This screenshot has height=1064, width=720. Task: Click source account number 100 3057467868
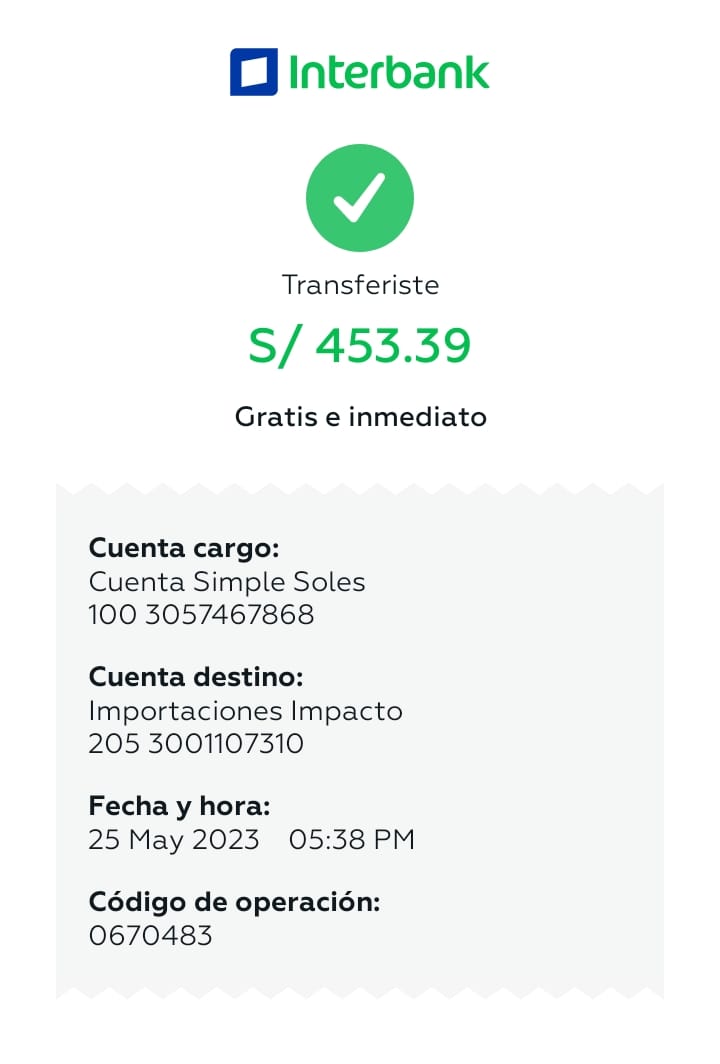click(x=201, y=614)
